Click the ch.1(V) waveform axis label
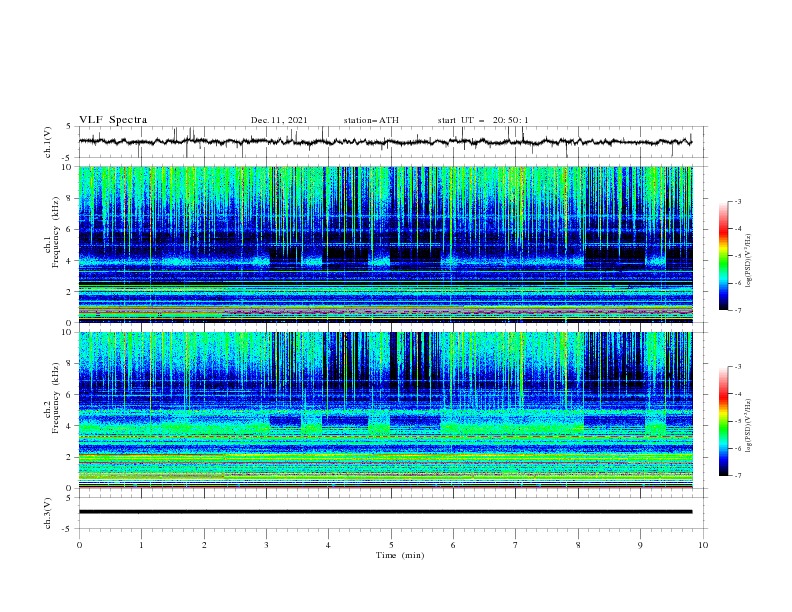The height and width of the screenshot is (612, 792). (48, 142)
